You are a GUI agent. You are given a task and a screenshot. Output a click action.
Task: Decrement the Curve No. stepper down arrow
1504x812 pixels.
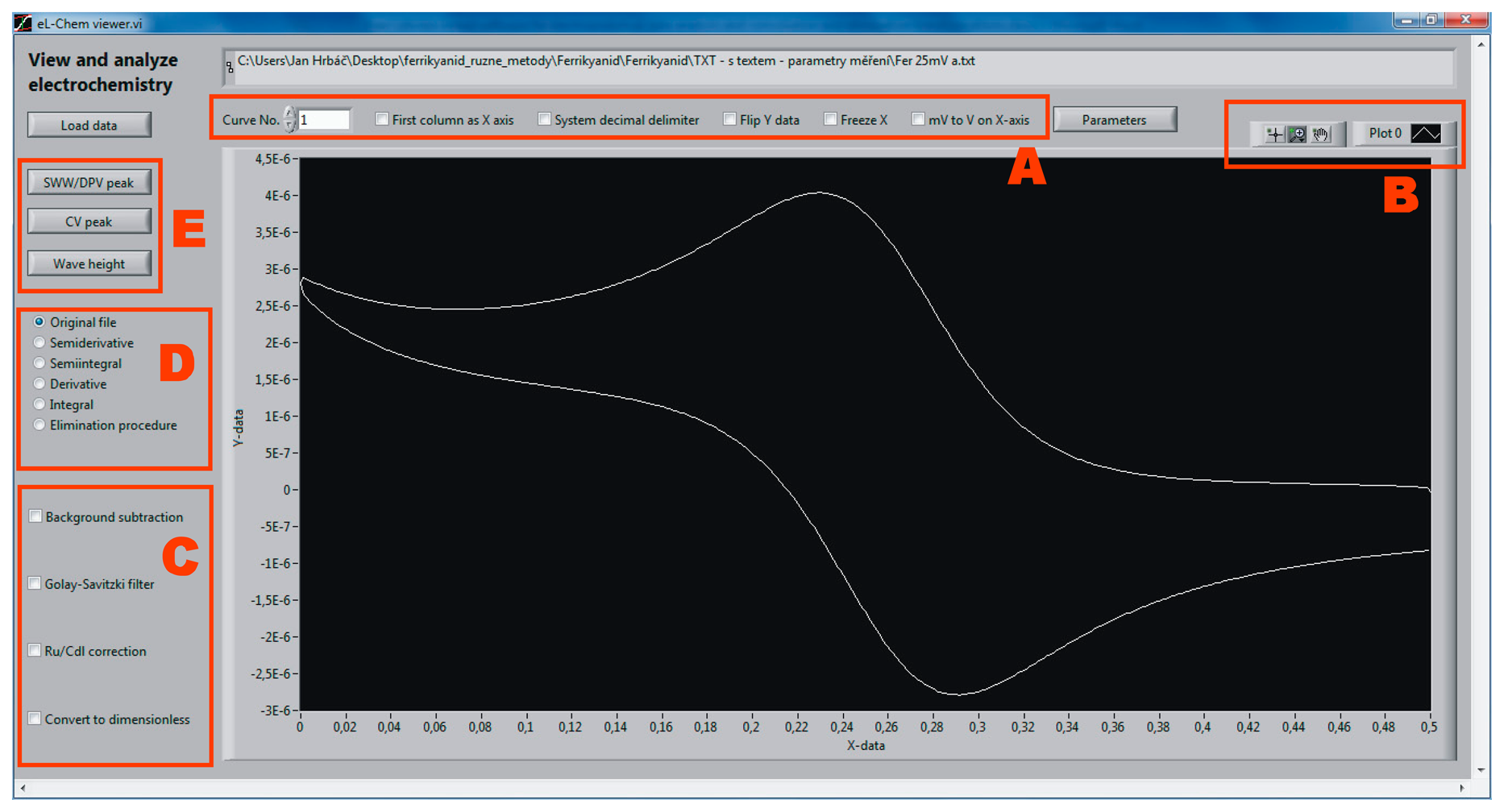[289, 126]
